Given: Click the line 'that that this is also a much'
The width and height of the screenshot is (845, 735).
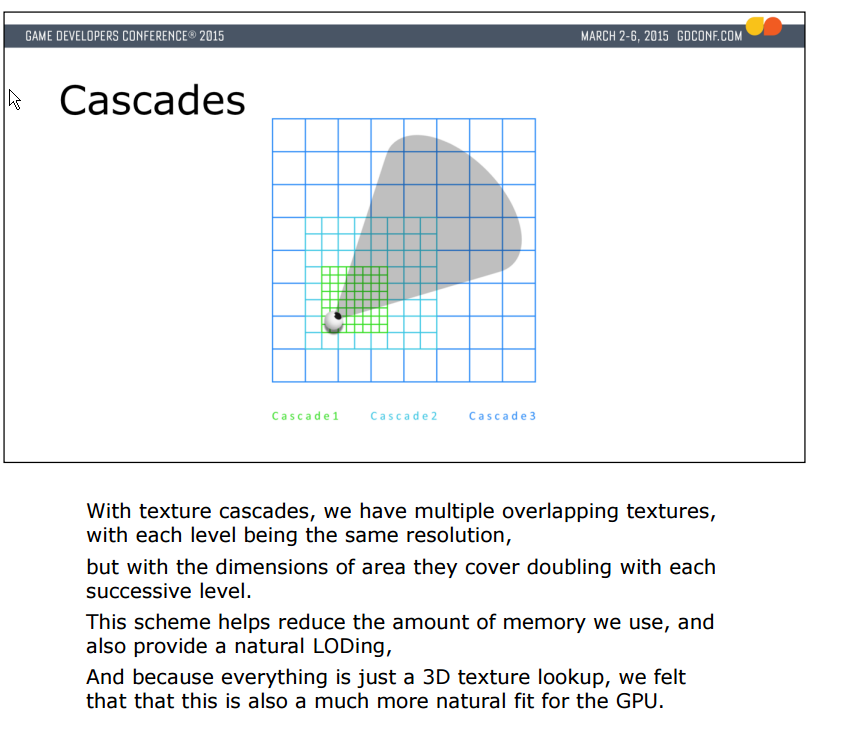Looking at the screenshot, I should pyautogui.click(x=375, y=701).
